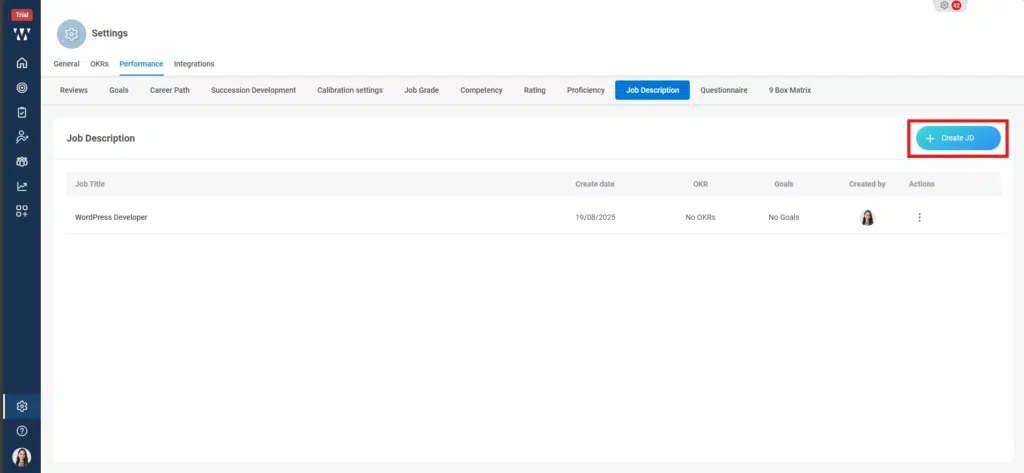Open the Competency sub-tab

[x=481, y=90]
